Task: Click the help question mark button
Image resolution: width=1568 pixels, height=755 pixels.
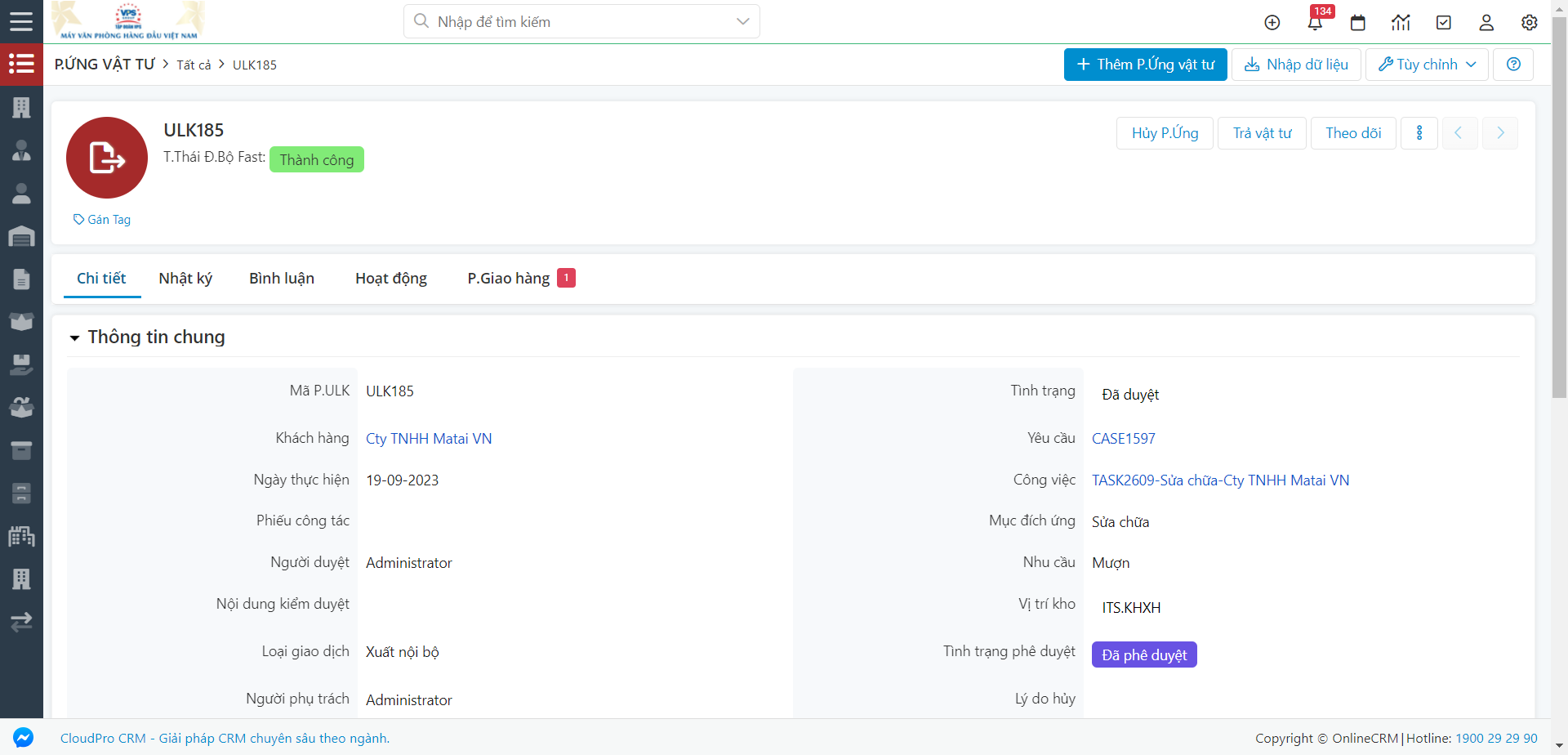Action: point(1513,65)
